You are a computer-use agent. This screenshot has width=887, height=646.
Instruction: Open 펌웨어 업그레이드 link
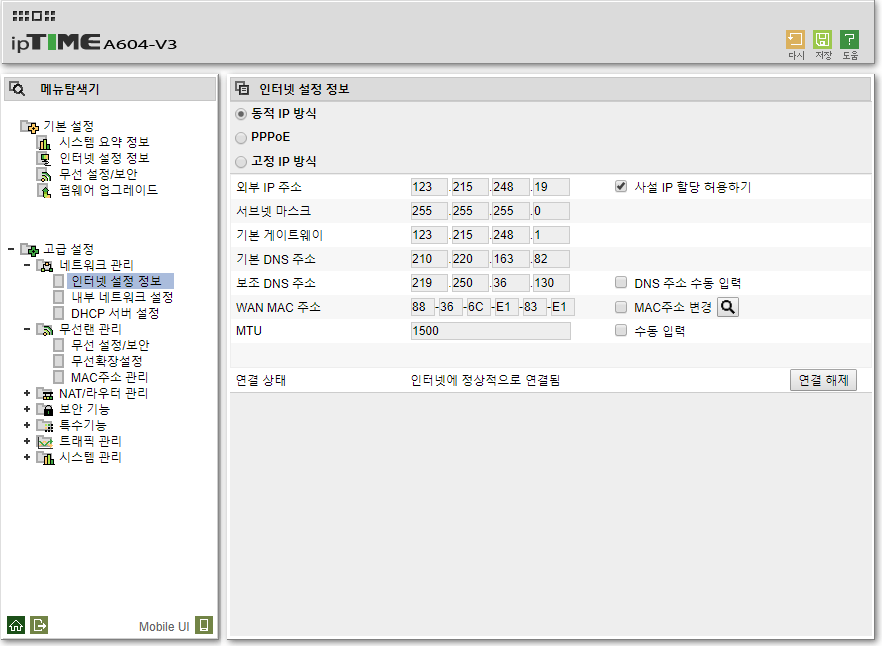[x=108, y=190]
